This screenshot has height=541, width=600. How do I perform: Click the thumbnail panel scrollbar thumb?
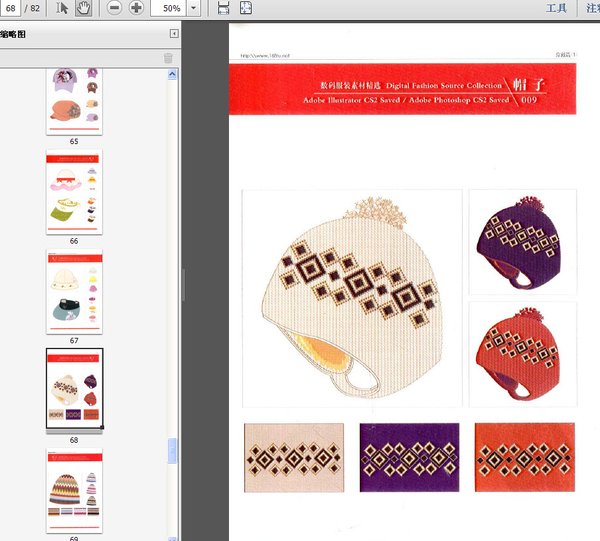172,451
